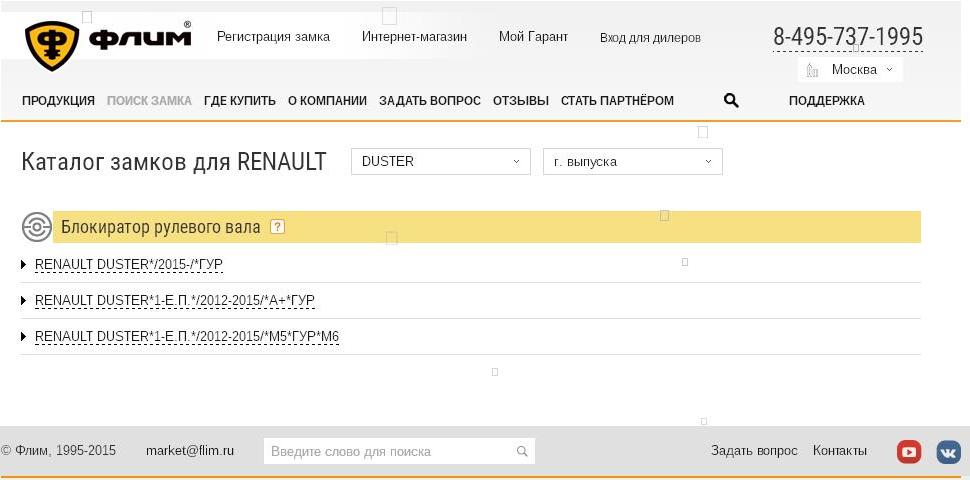Open the Вход для дилеров link
The height and width of the screenshot is (480, 970).
pyautogui.click(x=650, y=38)
